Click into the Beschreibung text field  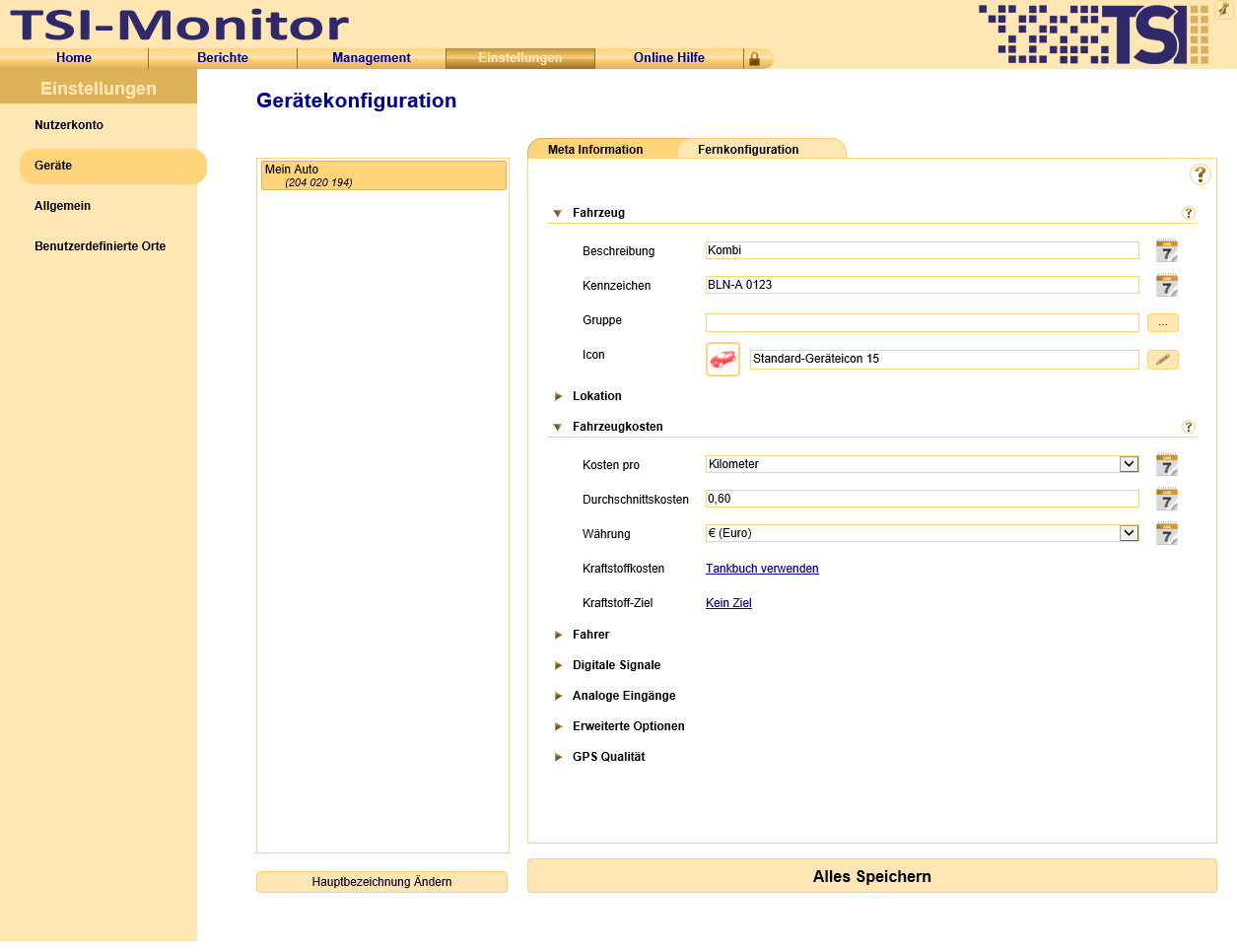[x=923, y=250]
